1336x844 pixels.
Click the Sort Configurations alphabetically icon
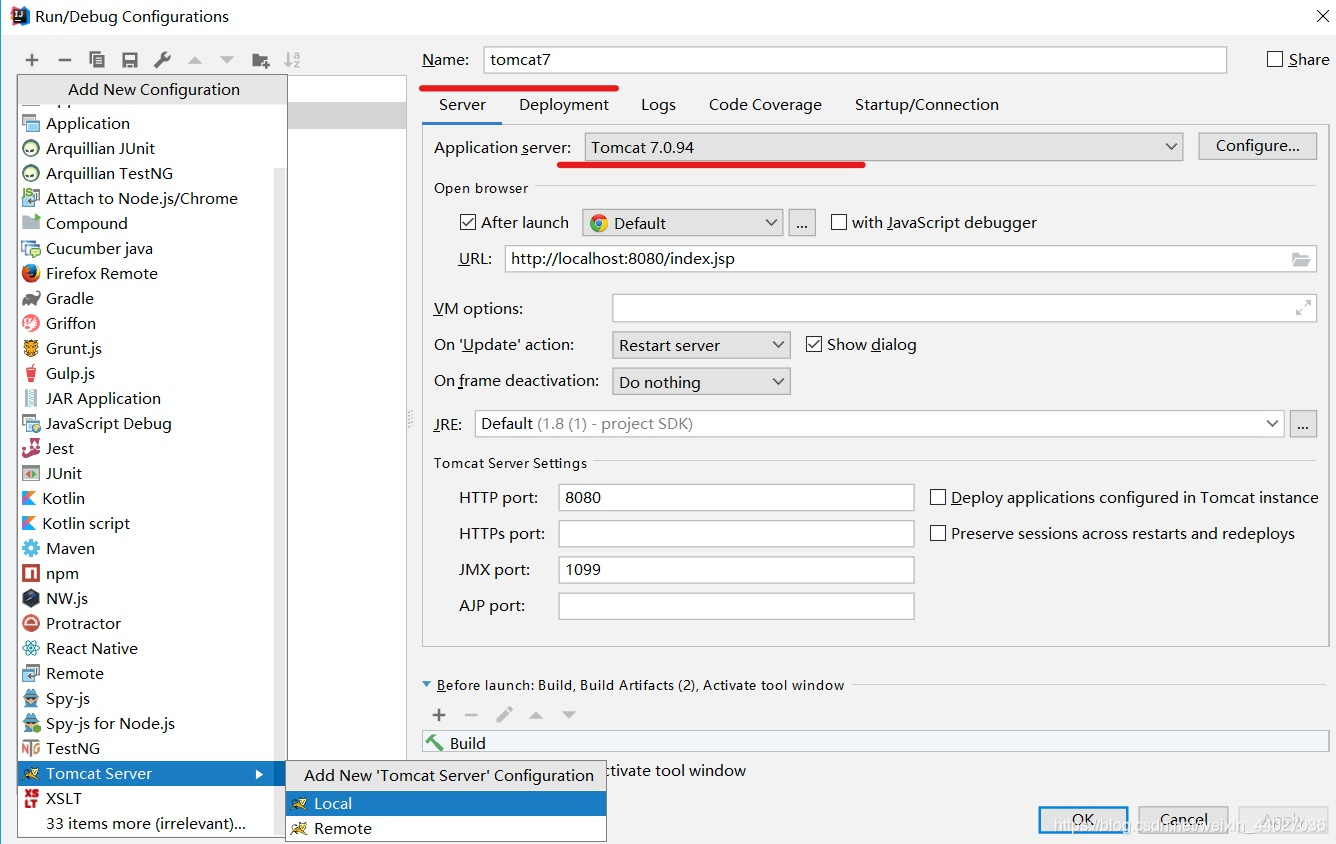coord(292,60)
